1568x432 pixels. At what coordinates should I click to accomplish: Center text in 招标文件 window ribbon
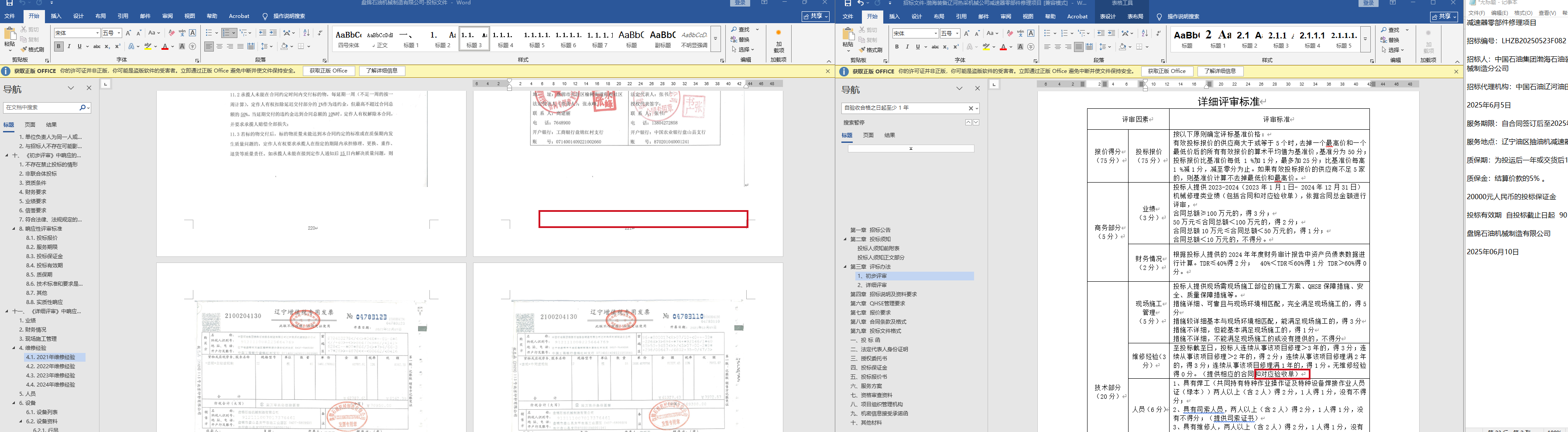1058,47
